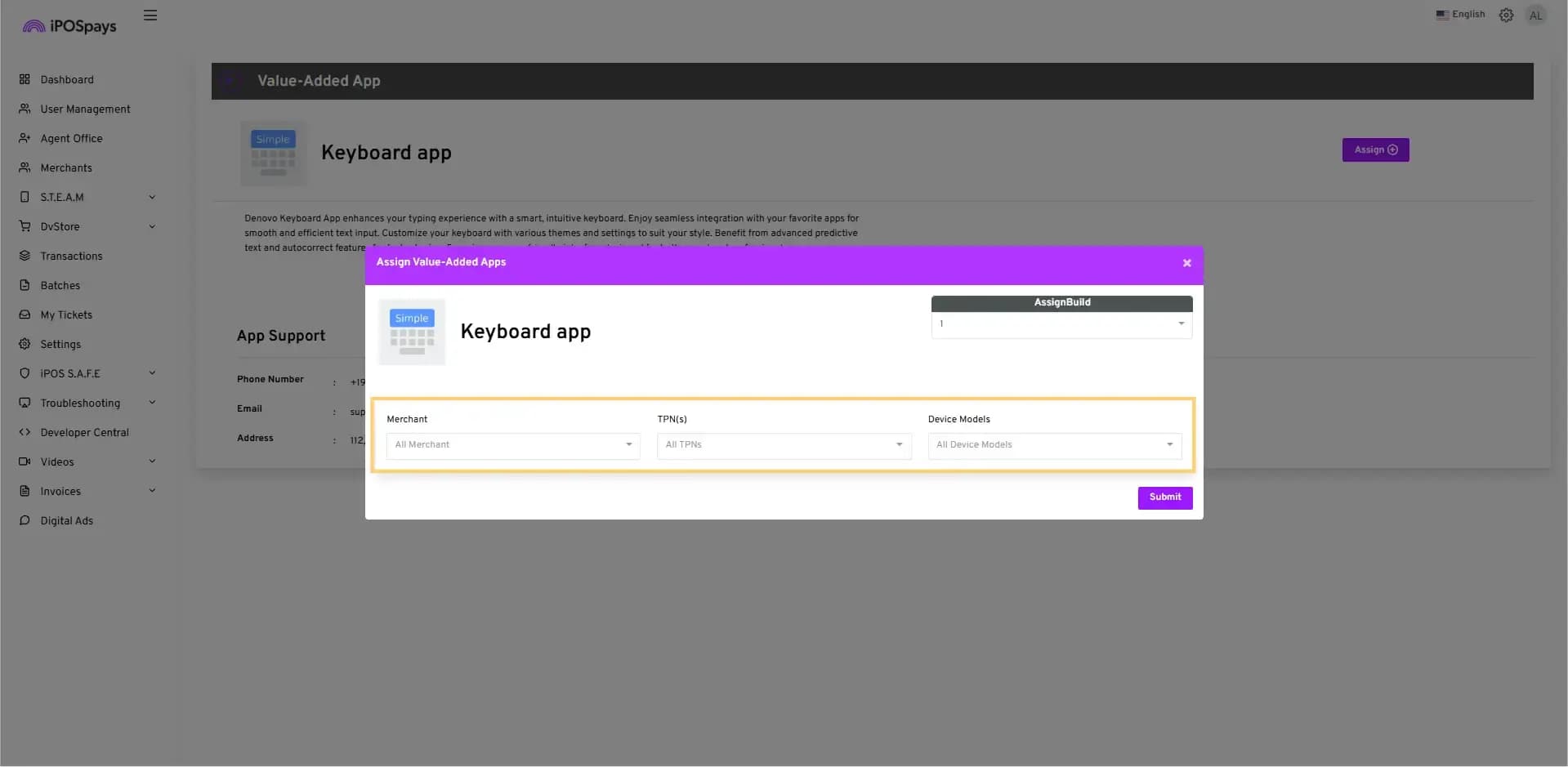Go to Transactions in sidebar
Screen dimensions: 1568x767
(71, 256)
